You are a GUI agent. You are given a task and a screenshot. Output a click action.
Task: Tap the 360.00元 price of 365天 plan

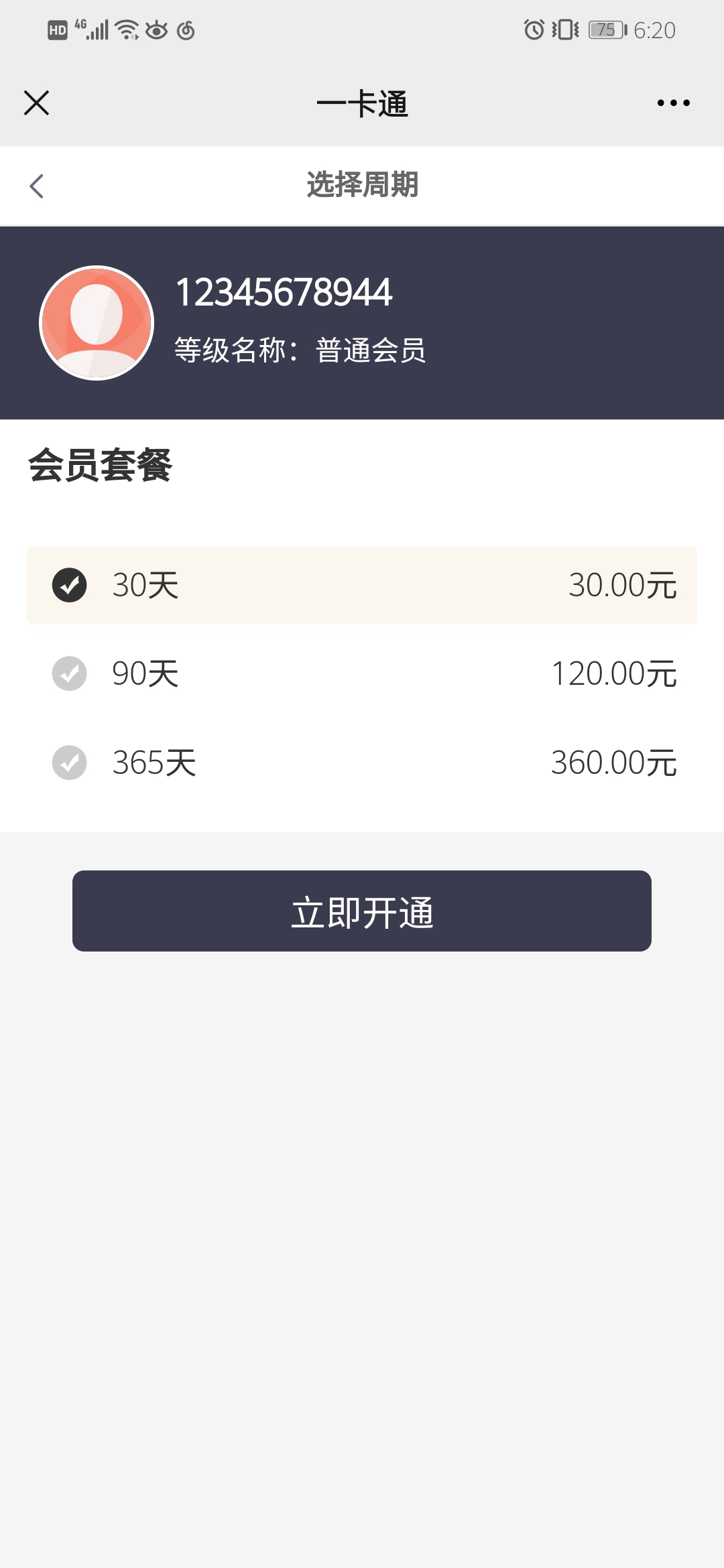point(613,763)
